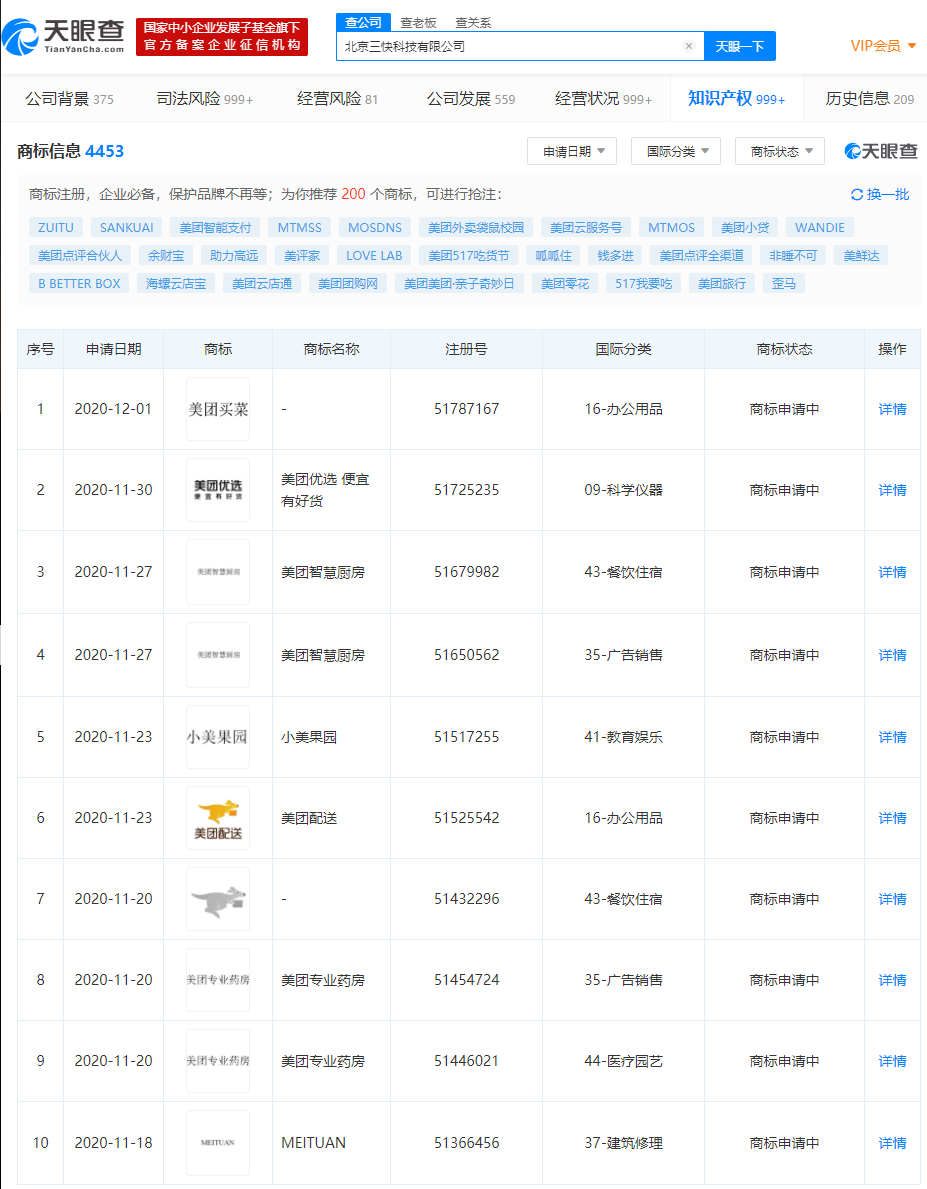Screen dimensions: 927x1189
Task: Open the 经营状况 tab
Action: (x=603, y=99)
